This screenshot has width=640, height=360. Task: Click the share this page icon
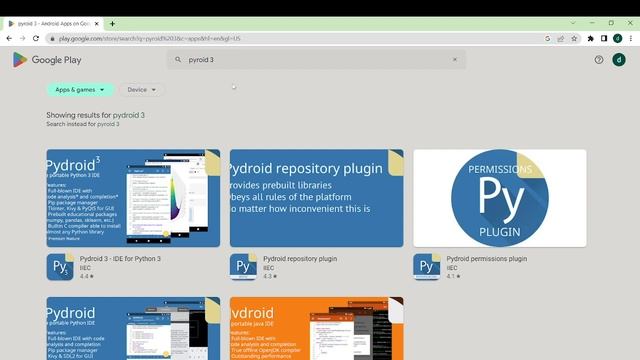point(561,38)
